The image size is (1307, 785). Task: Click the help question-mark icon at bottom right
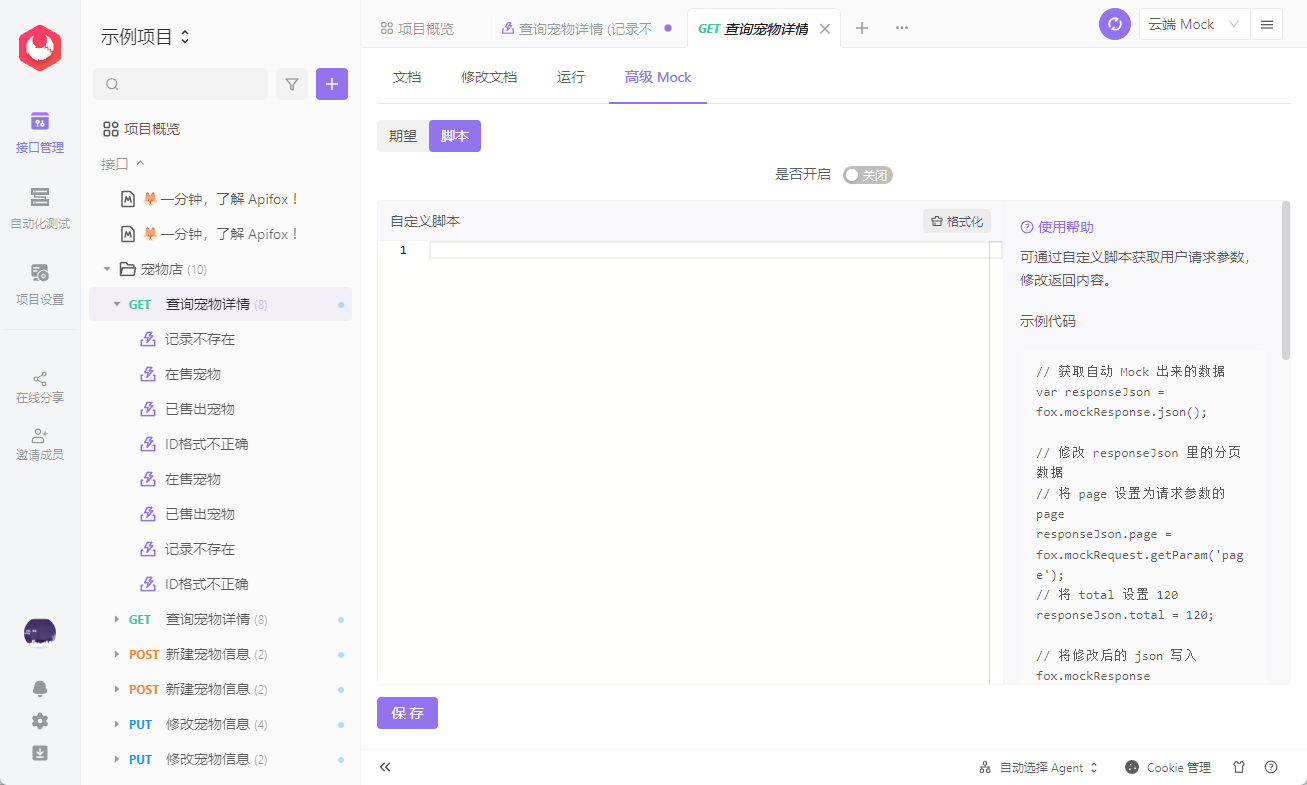point(1272,767)
